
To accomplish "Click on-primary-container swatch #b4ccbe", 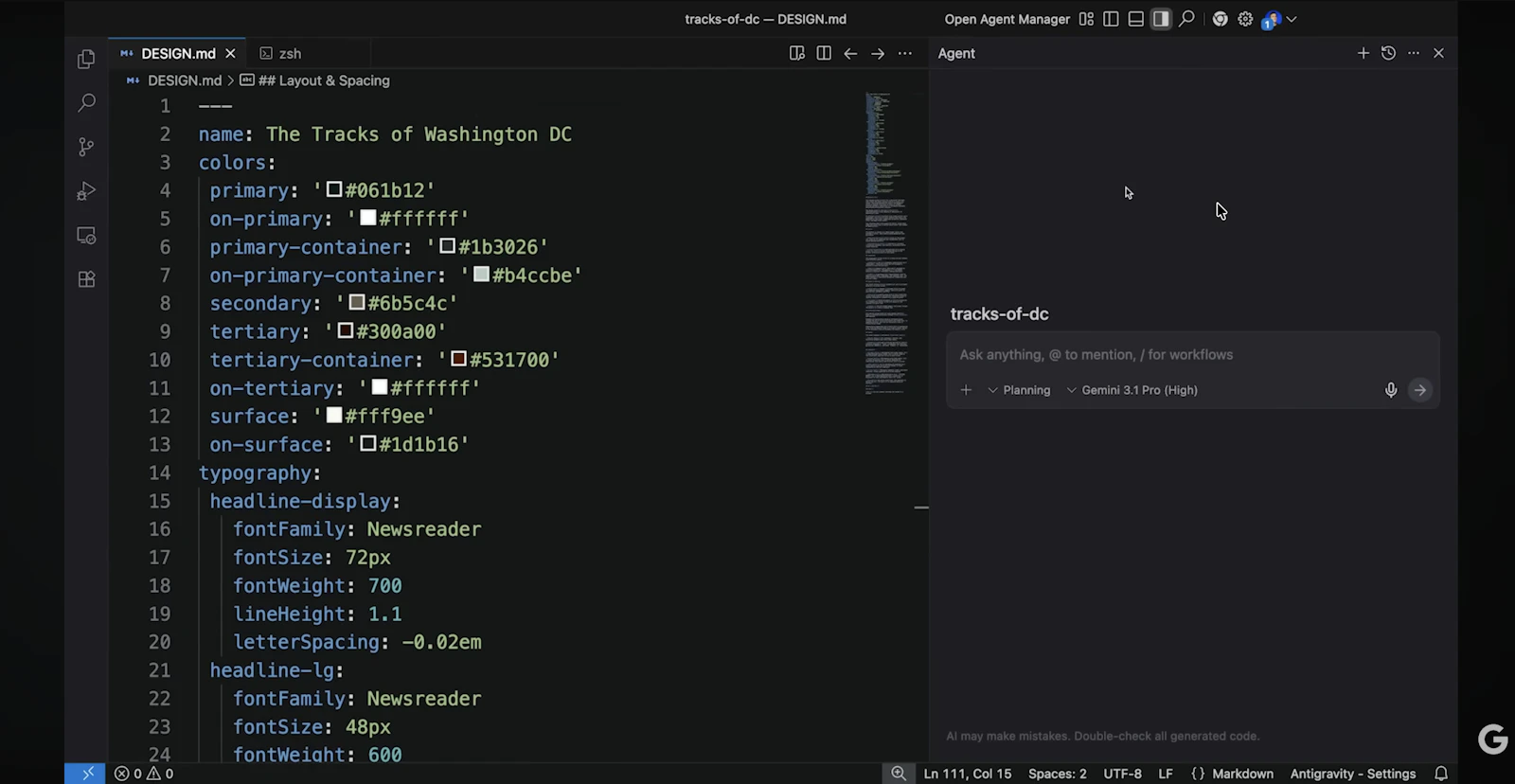I will click(481, 274).
